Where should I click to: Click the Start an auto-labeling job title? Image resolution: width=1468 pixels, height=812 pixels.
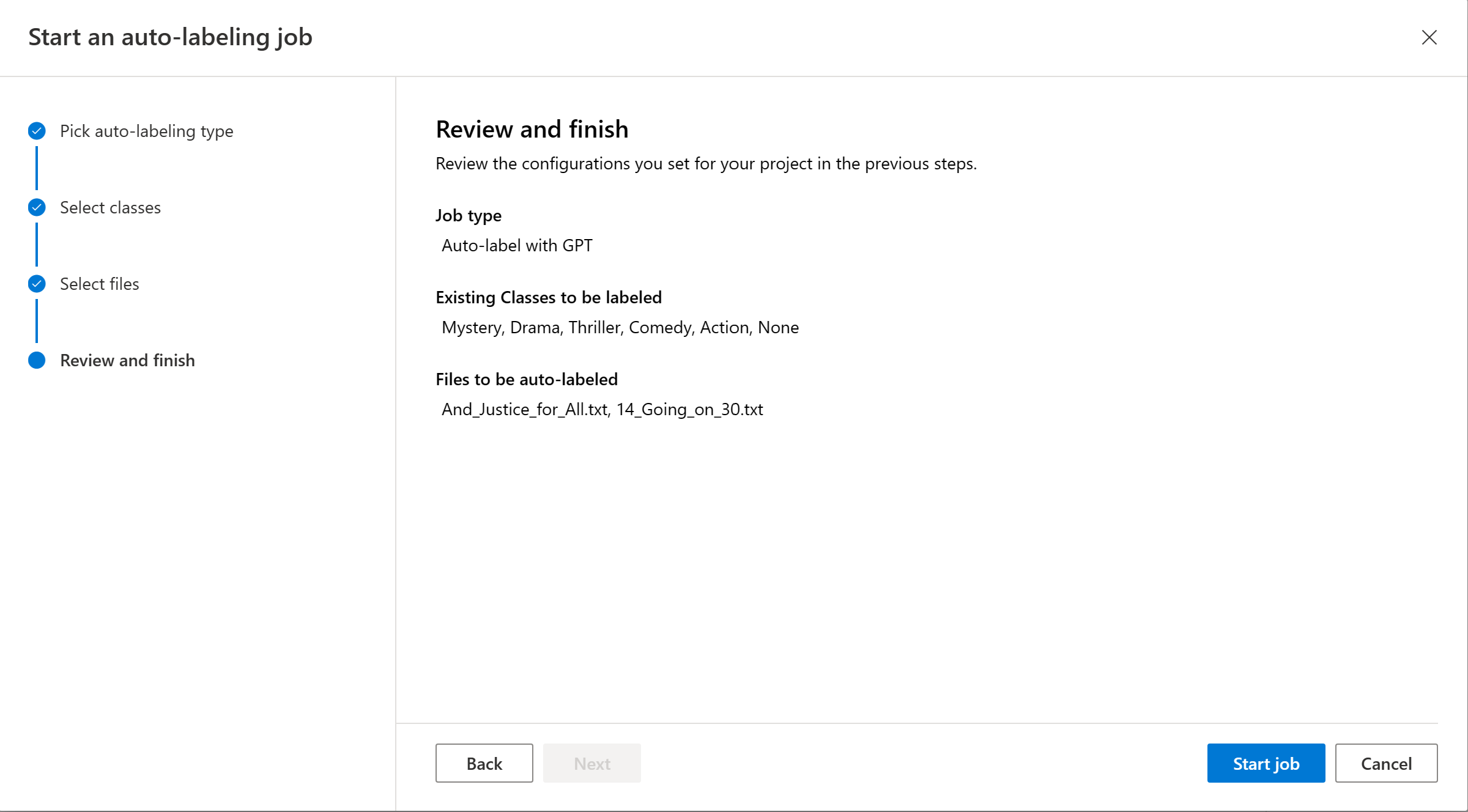(x=170, y=37)
